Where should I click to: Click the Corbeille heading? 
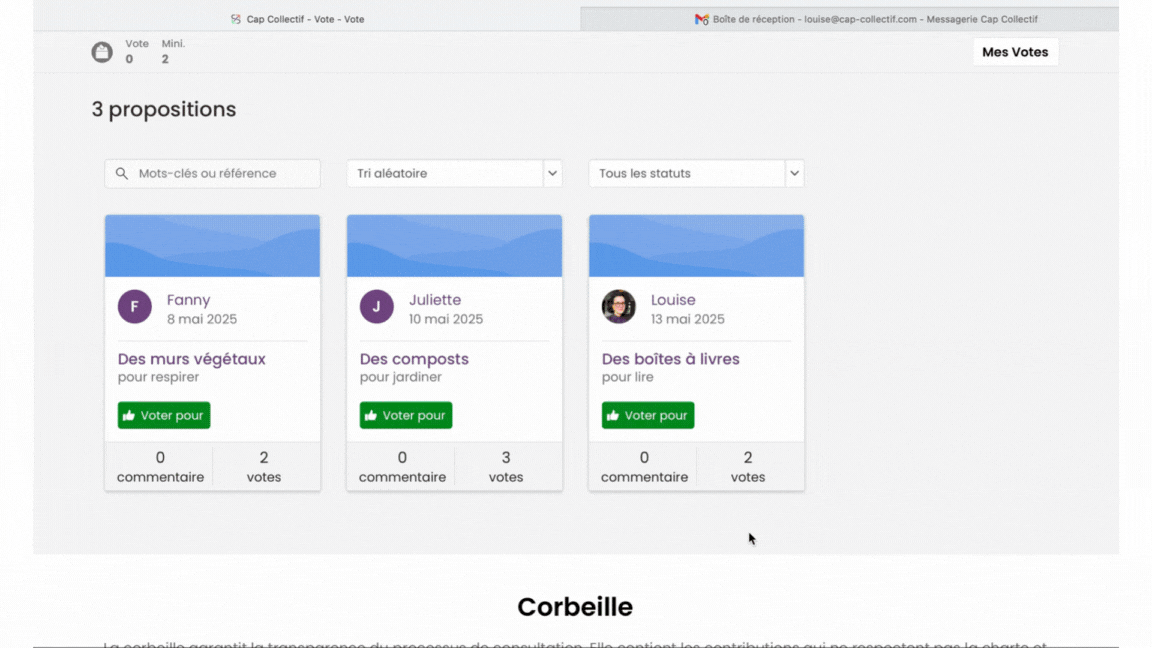[x=575, y=607]
